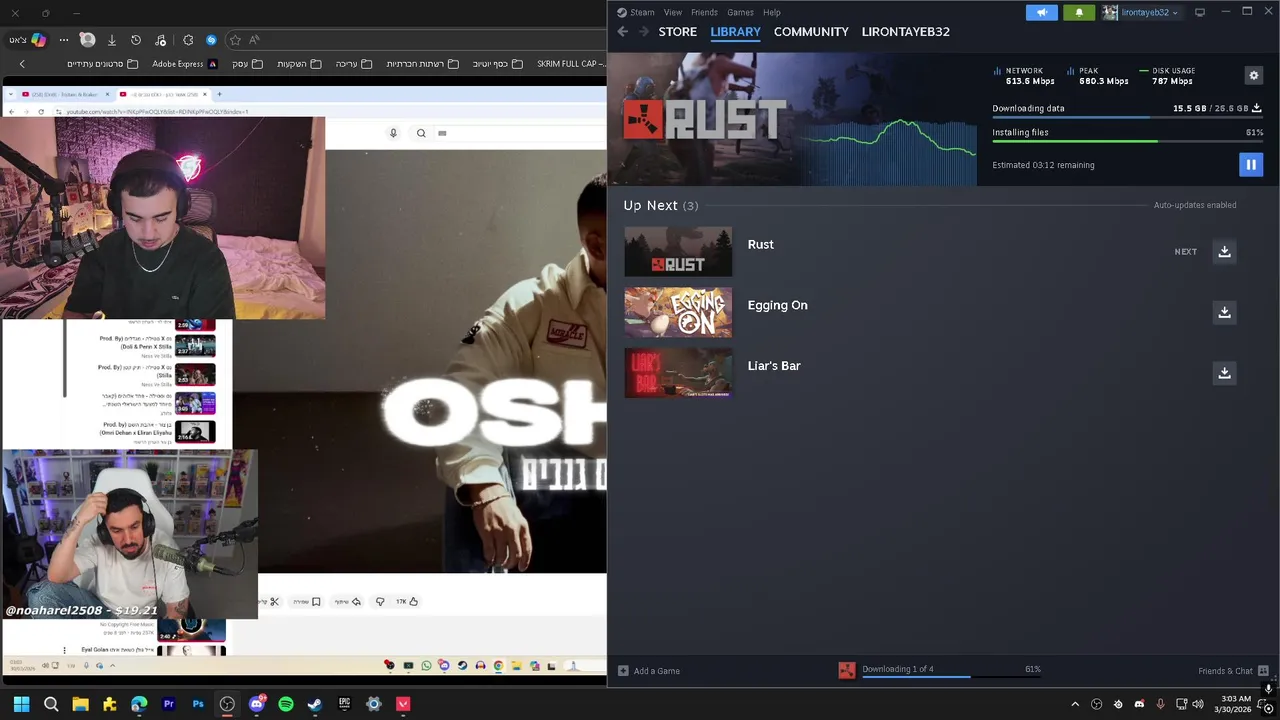Click the Steam announcements megaphone button
Viewport: 1280px width, 720px height.
coord(1041,13)
